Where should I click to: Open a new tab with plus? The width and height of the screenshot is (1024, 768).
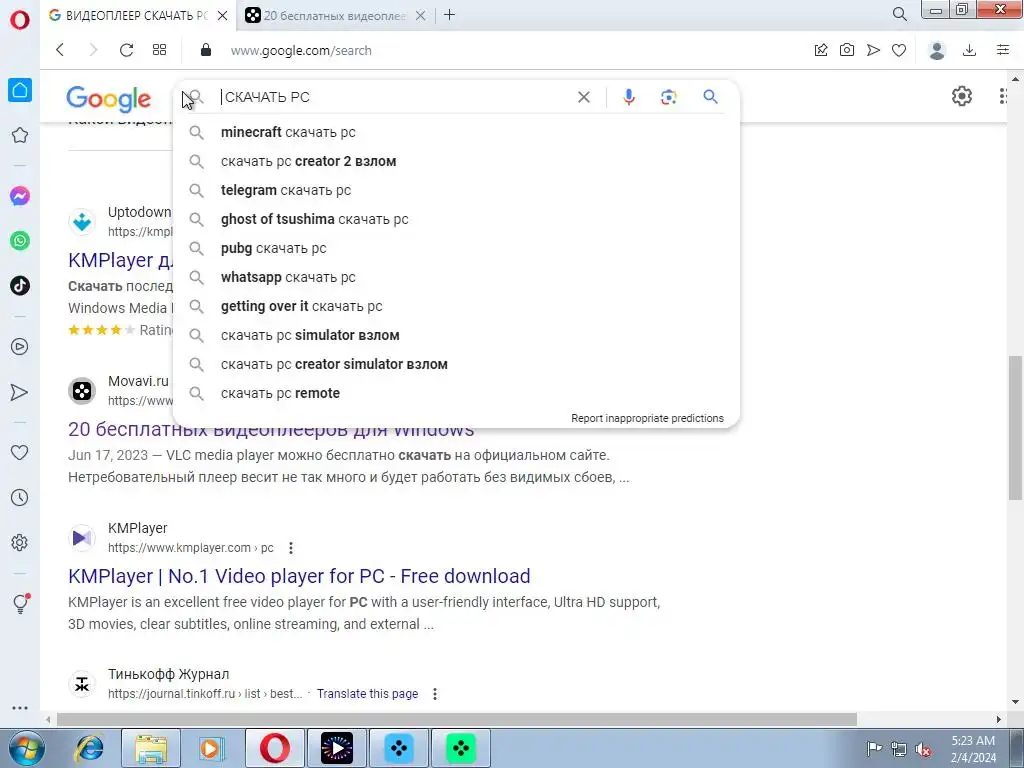[x=449, y=14]
